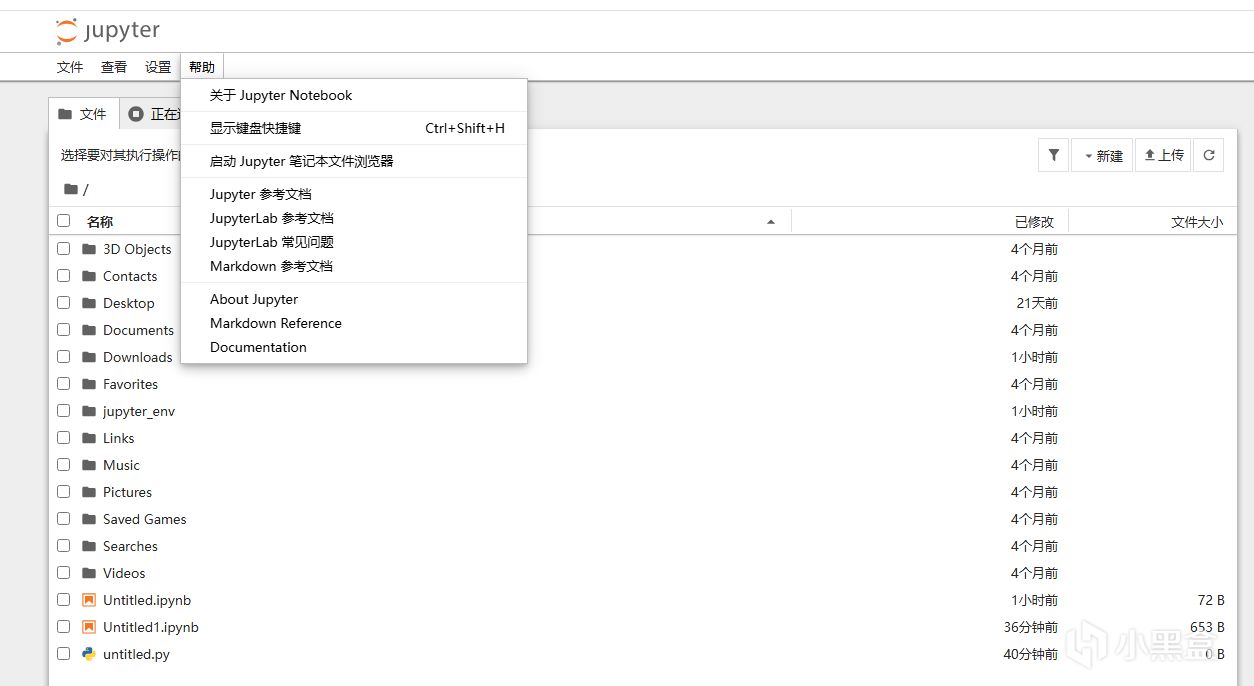The width and height of the screenshot is (1254, 686).
Task: Check the Desktop row checkbox
Action: point(64,303)
